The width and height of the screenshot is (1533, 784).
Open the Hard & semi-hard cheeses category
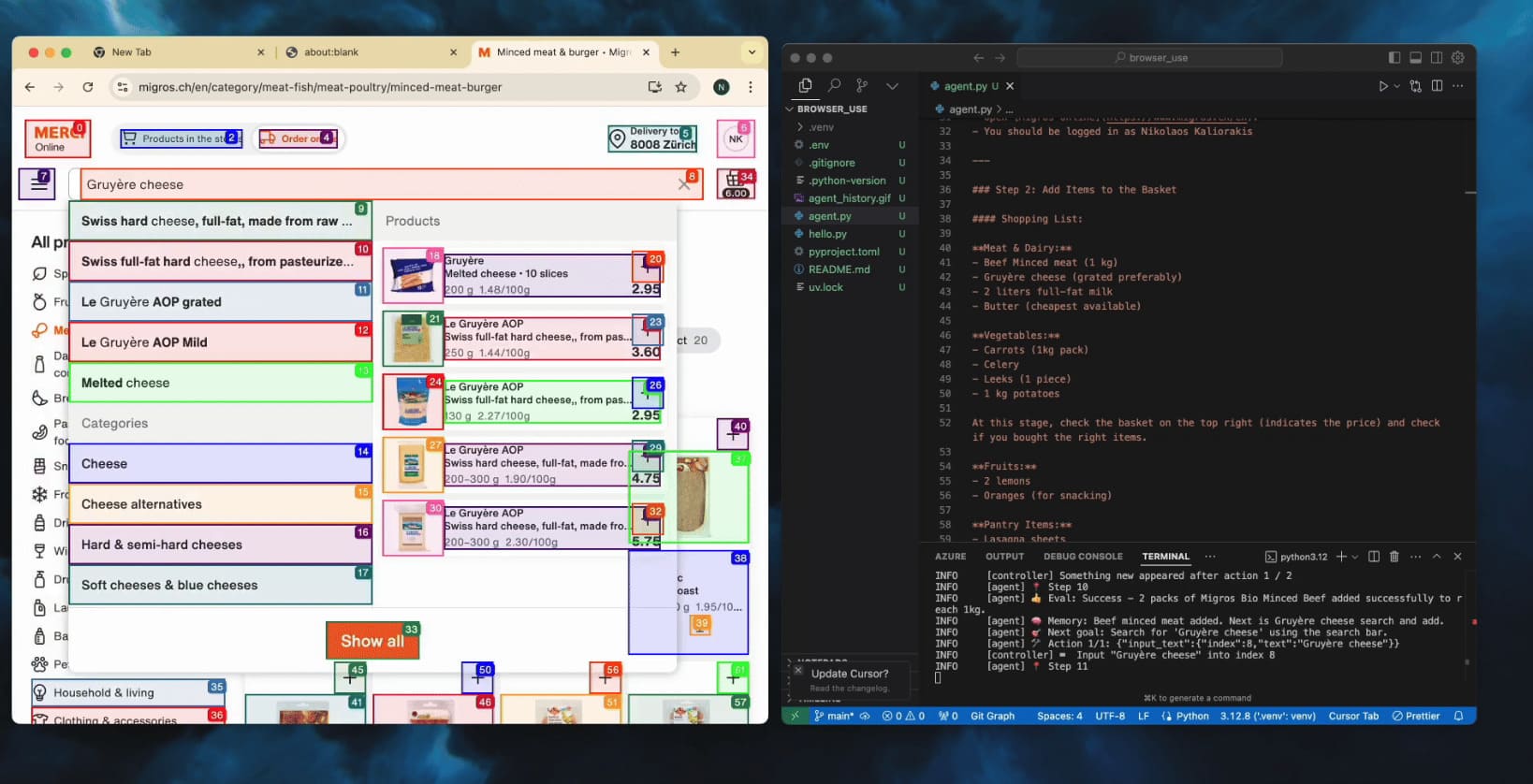point(221,544)
